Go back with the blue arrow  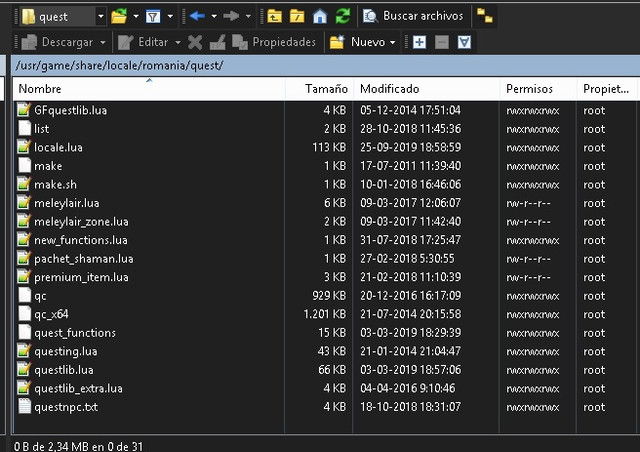point(198,16)
